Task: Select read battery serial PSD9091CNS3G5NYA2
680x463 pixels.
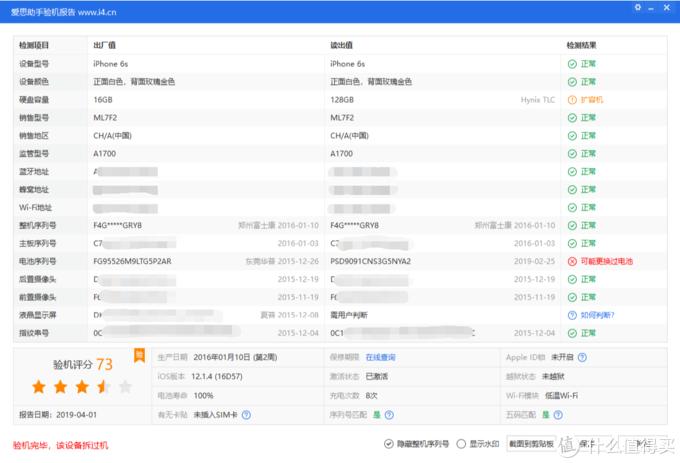Action: [x=370, y=261]
